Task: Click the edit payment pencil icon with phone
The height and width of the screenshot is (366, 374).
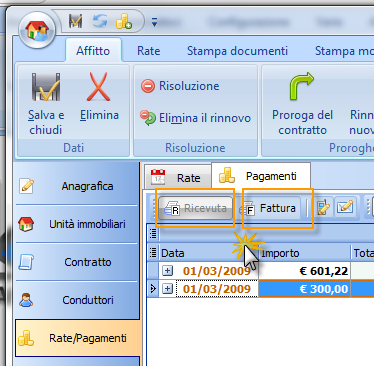Action: pyautogui.click(x=322, y=208)
